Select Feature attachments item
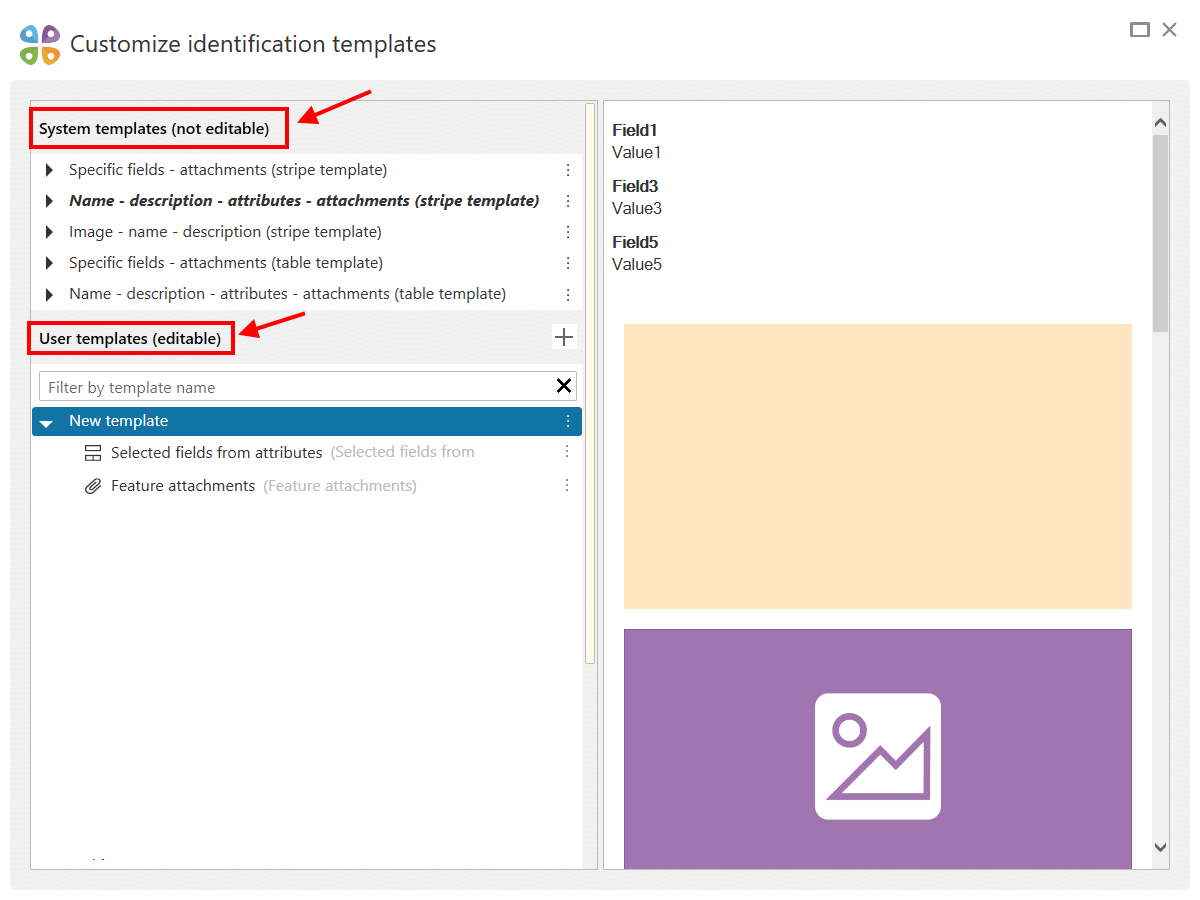Viewport: 1200px width, 900px height. coord(183,486)
